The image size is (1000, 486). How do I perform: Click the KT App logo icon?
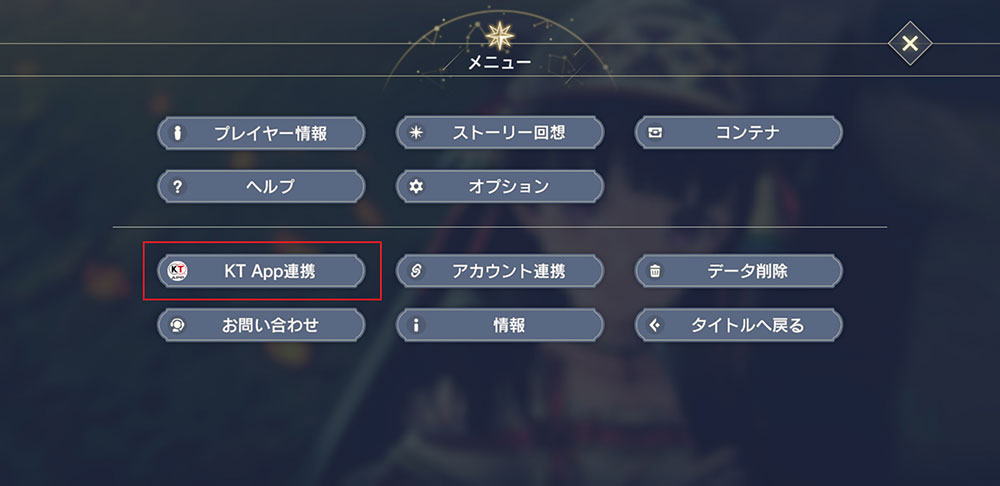tap(178, 270)
